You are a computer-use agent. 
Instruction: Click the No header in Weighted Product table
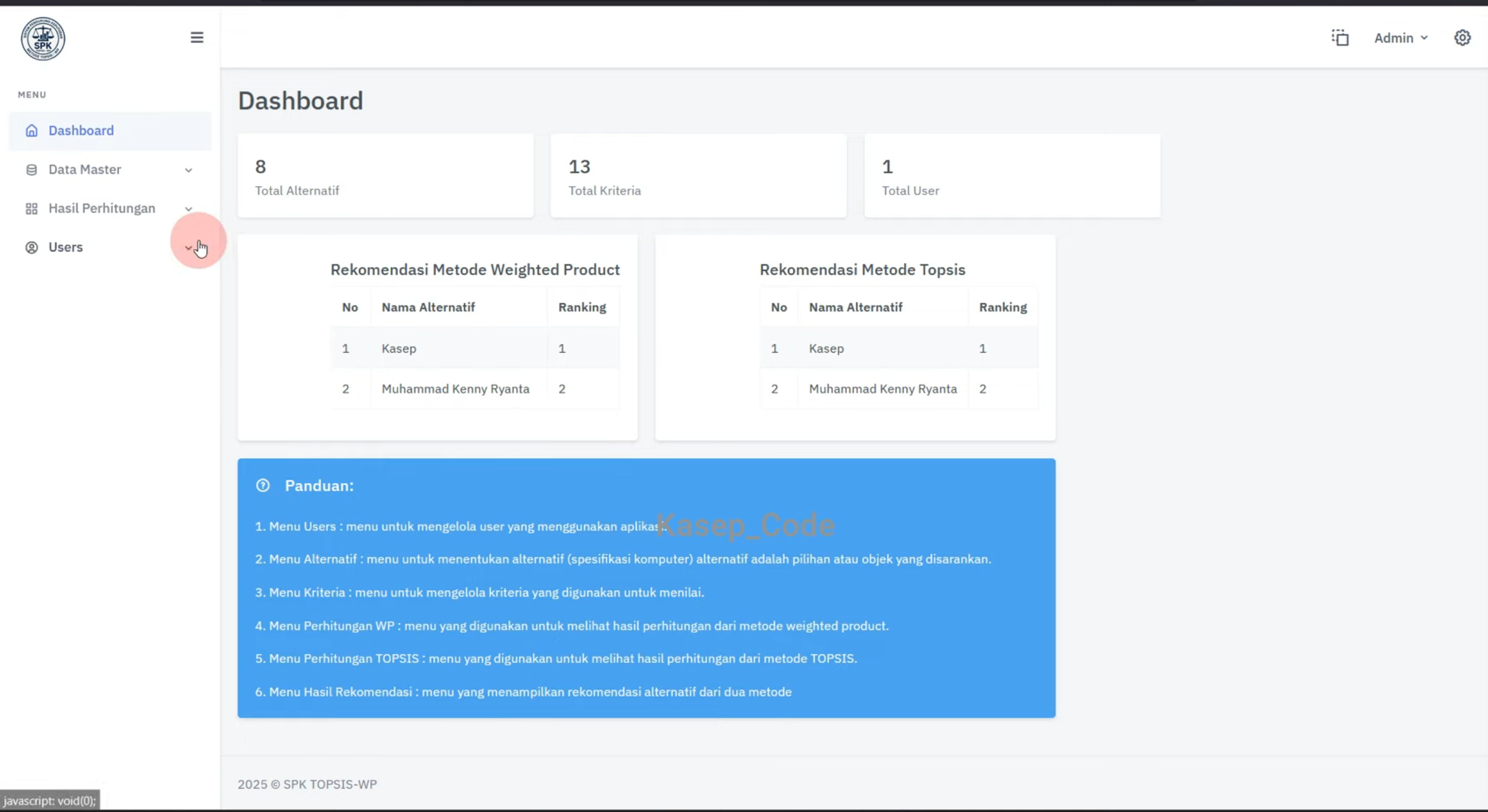click(350, 307)
